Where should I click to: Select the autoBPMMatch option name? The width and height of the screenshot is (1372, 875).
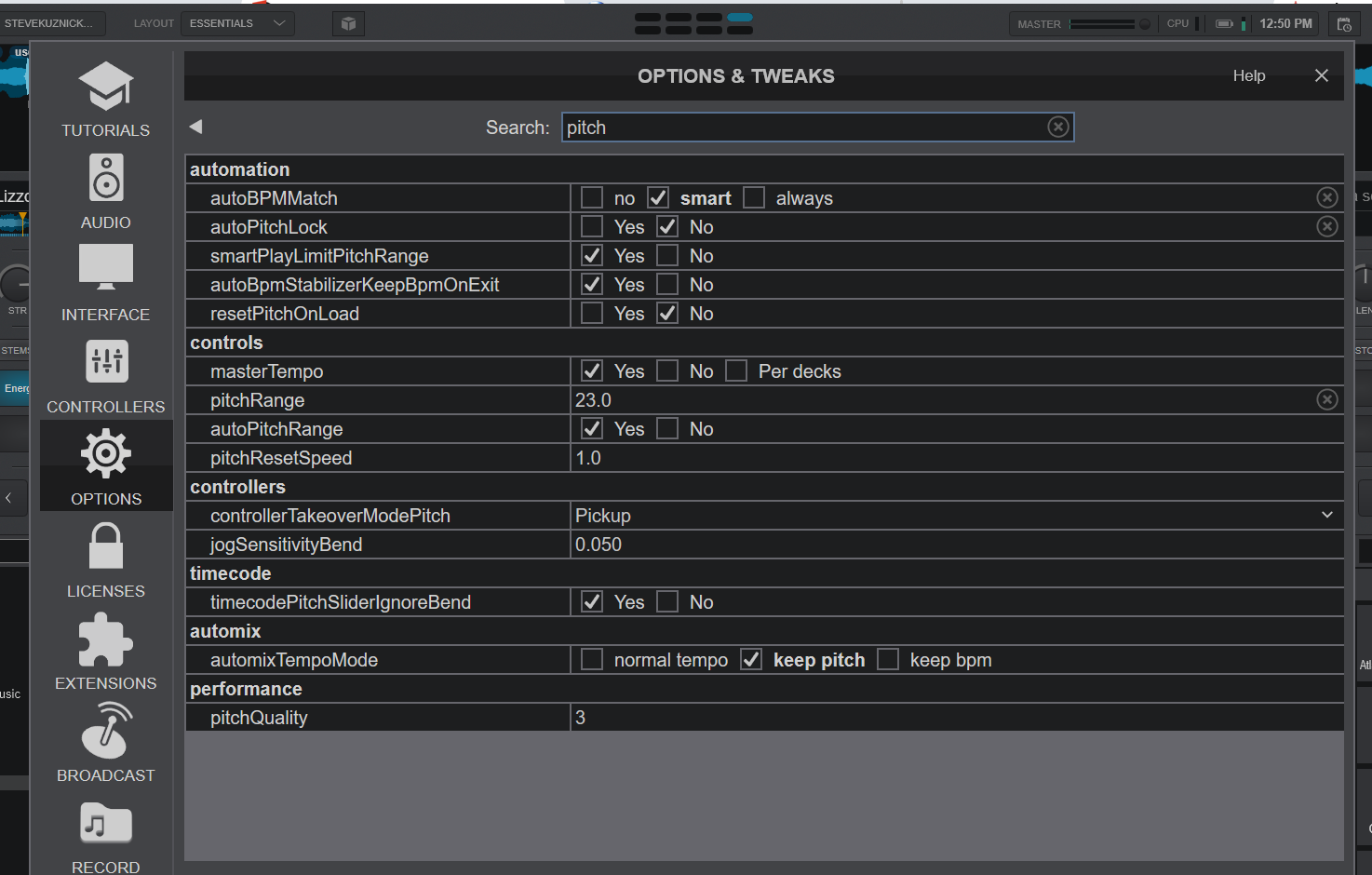point(274,197)
